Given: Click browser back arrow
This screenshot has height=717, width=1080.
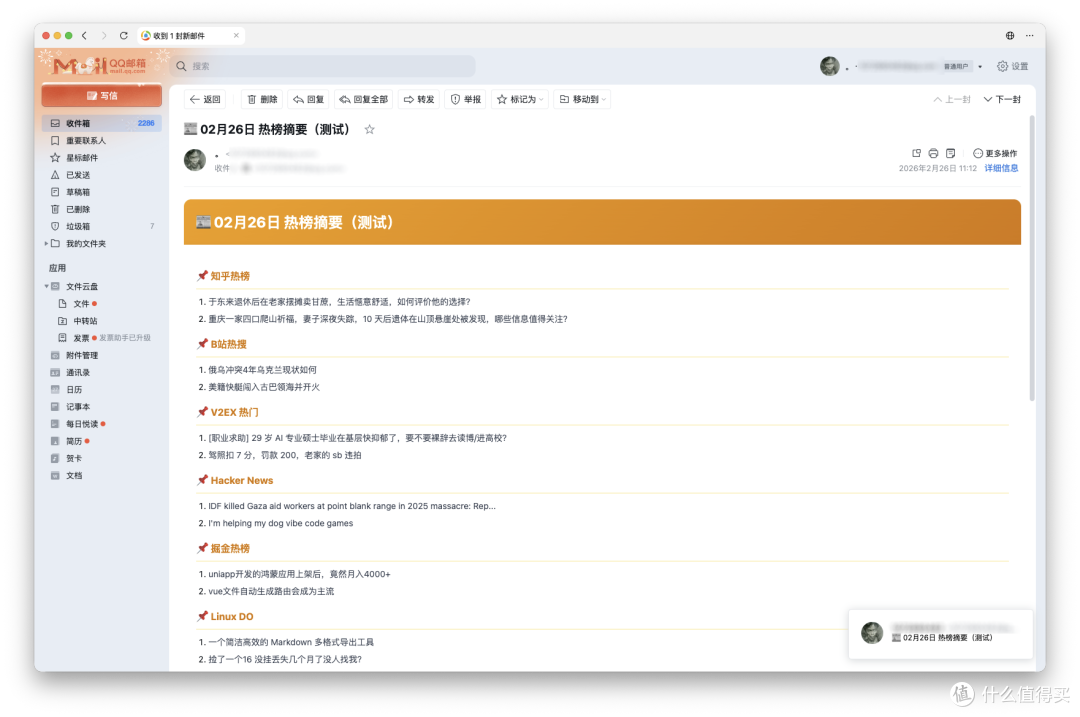Looking at the screenshot, I should click(85, 36).
